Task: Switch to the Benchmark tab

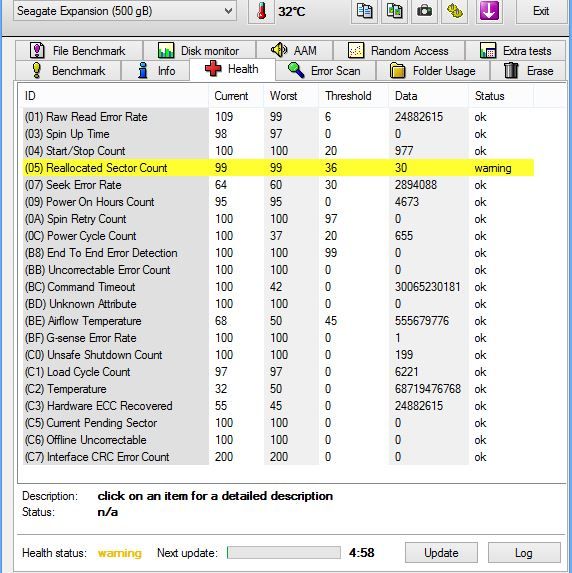Action: coord(68,71)
